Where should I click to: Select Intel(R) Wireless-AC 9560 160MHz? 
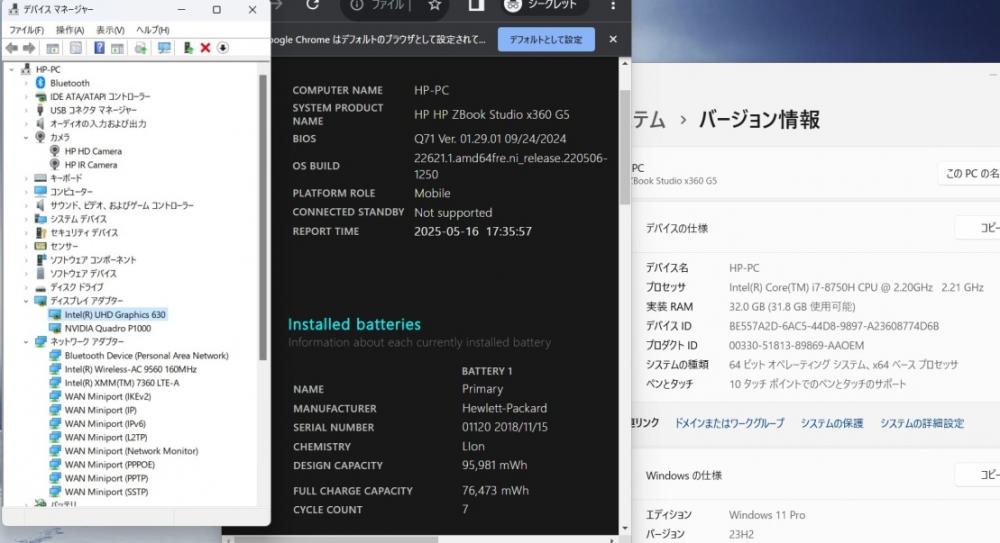131,369
